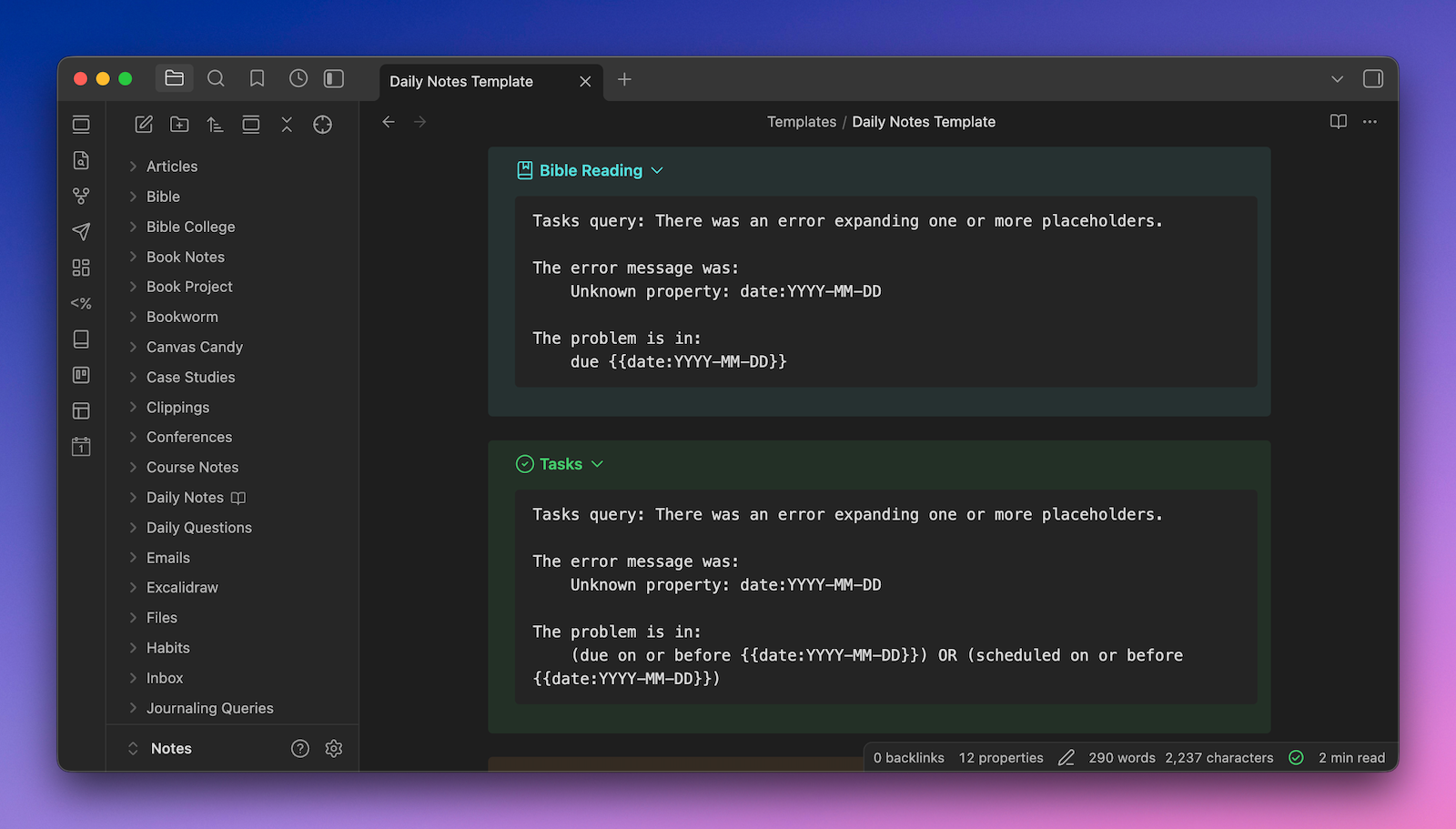Open the tab list dropdown arrow
The height and width of the screenshot is (829, 1456).
pyautogui.click(x=1337, y=79)
